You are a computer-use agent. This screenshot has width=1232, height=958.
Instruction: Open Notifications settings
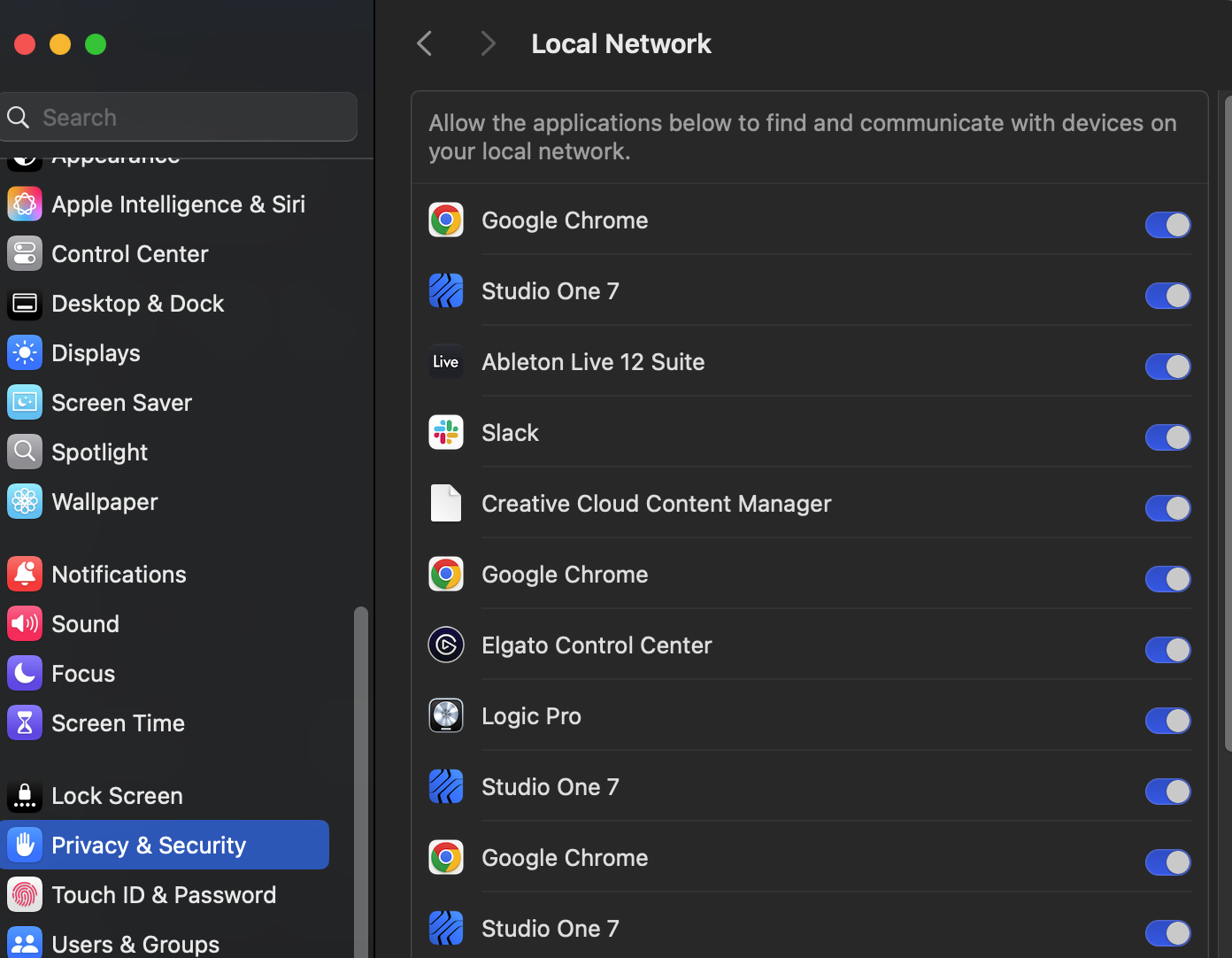pos(165,575)
